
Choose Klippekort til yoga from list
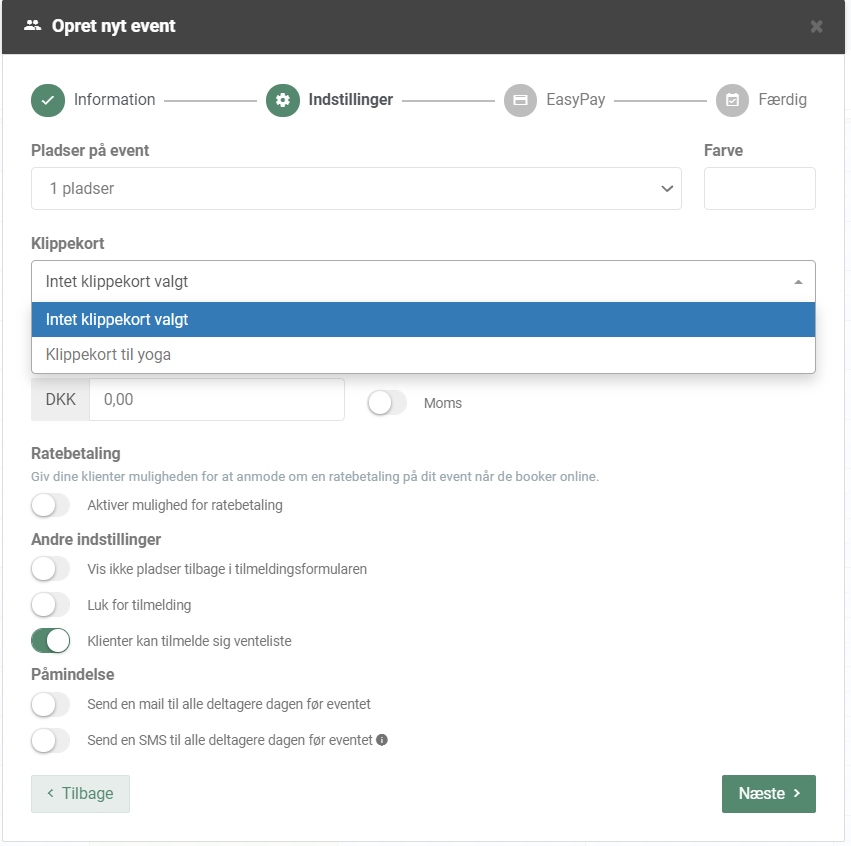(x=423, y=354)
